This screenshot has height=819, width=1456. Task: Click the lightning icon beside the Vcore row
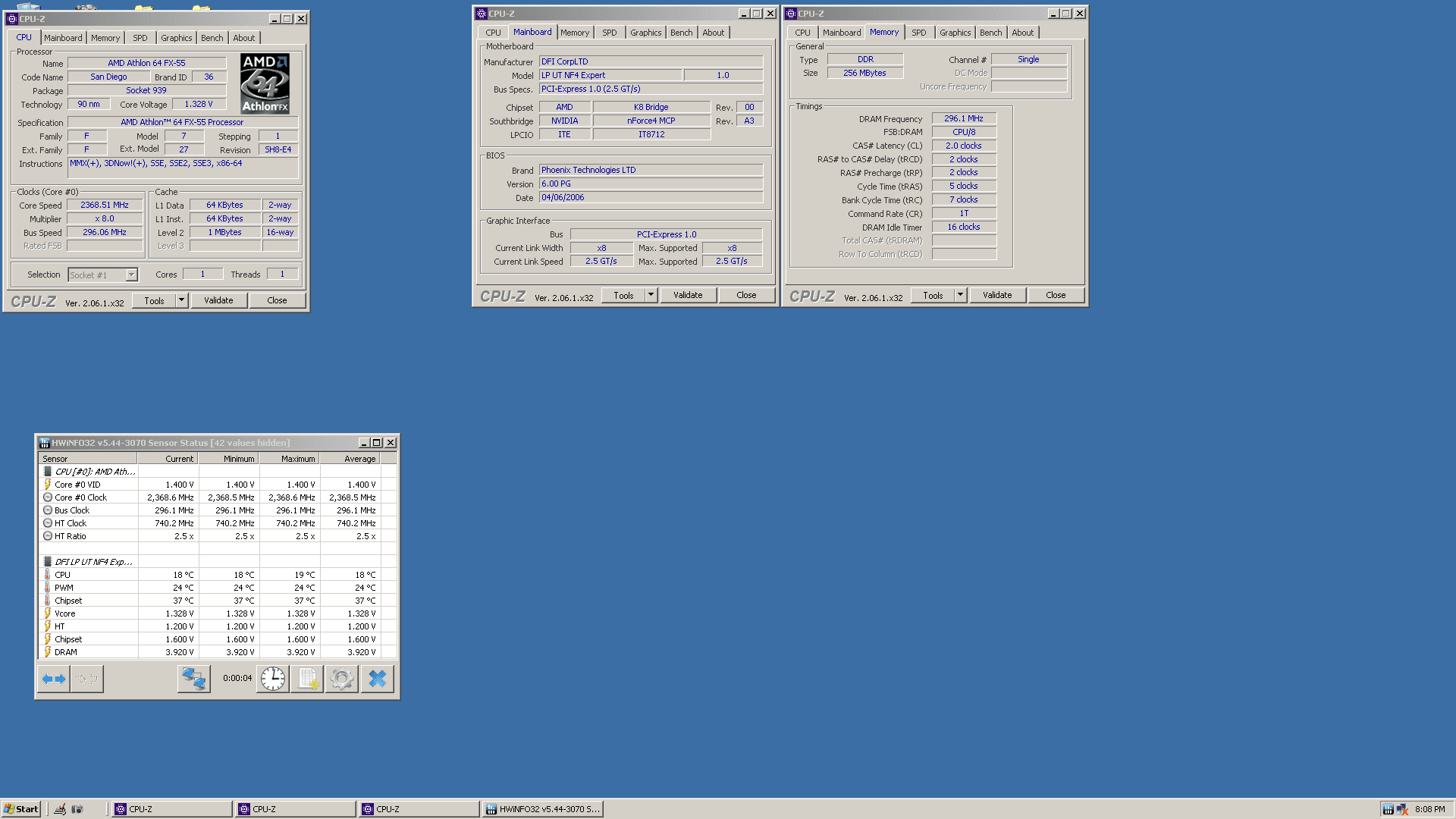pyautogui.click(x=48, y=613)
